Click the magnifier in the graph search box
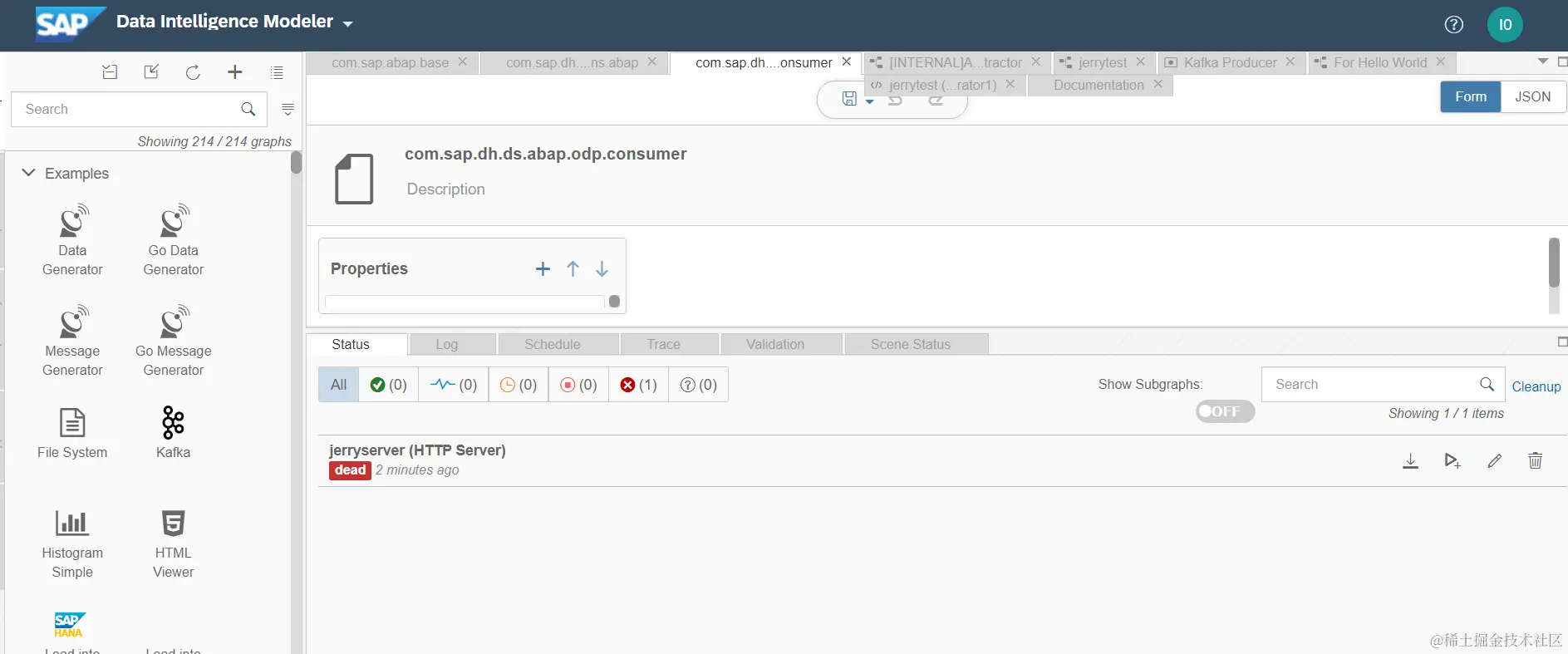Screen dimensions: 1568x654 (x=248, y=109)
